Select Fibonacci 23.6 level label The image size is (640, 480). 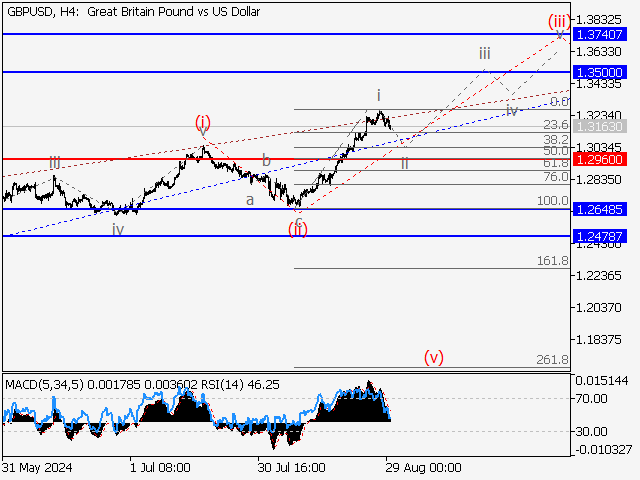point(556,124)
